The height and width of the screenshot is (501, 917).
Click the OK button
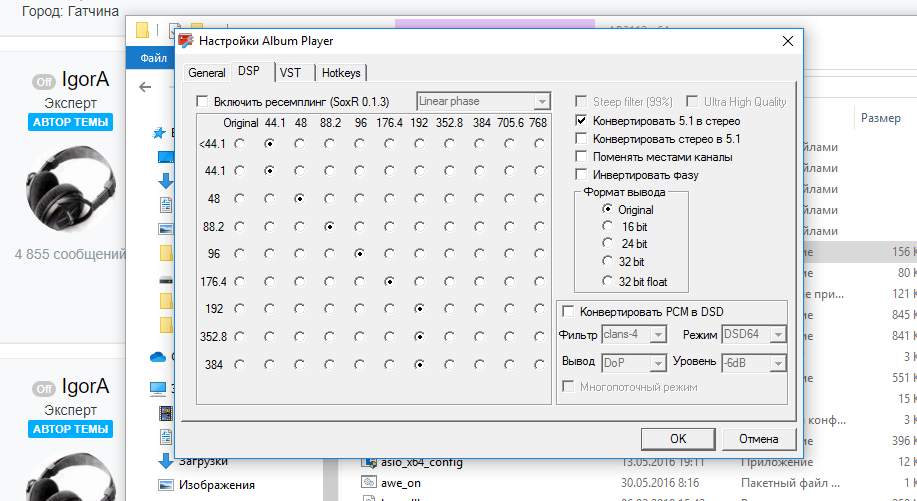[x=678, y=438]
